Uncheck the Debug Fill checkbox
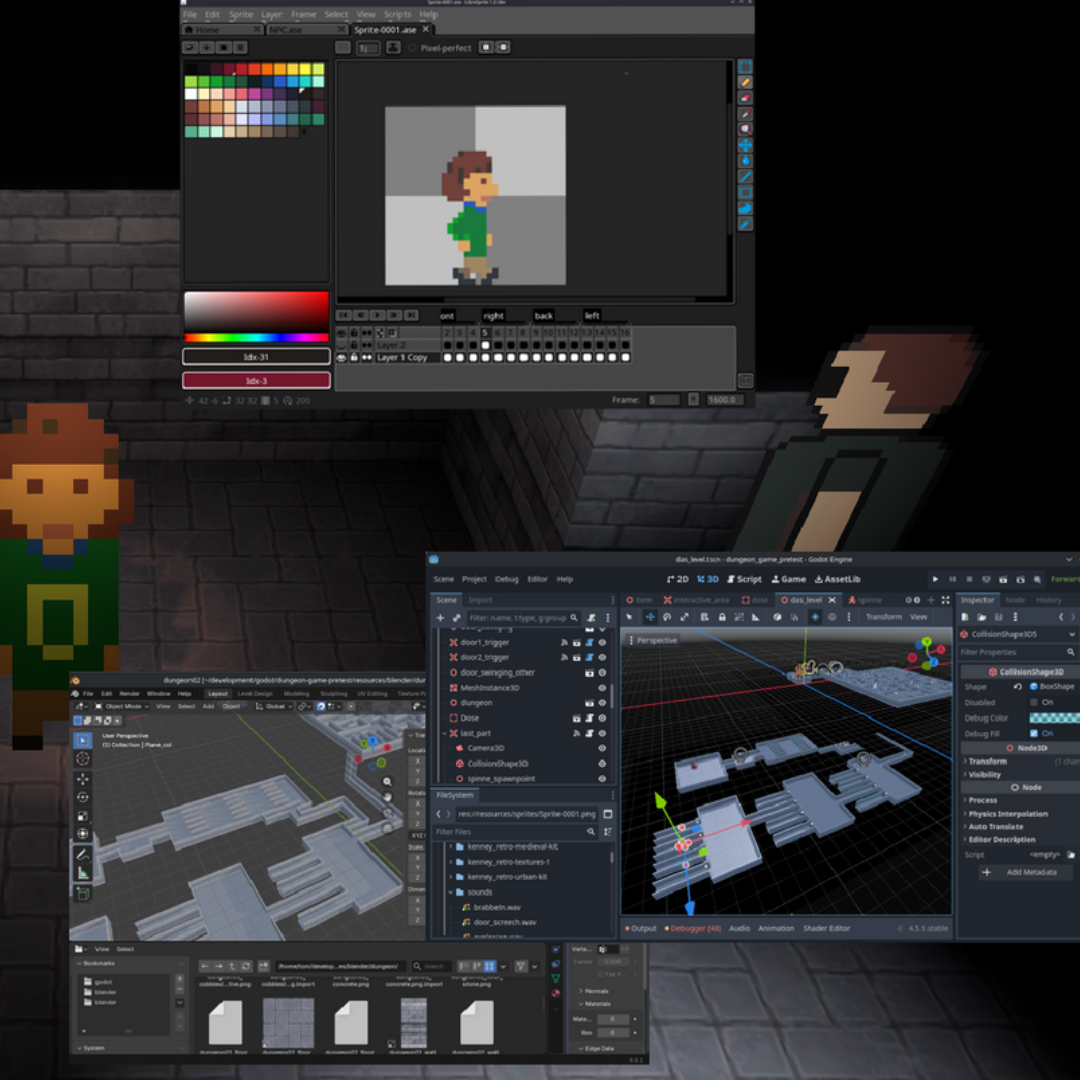The height and width of the screenshot is (1080, 1080). [x=1034, y=733]
